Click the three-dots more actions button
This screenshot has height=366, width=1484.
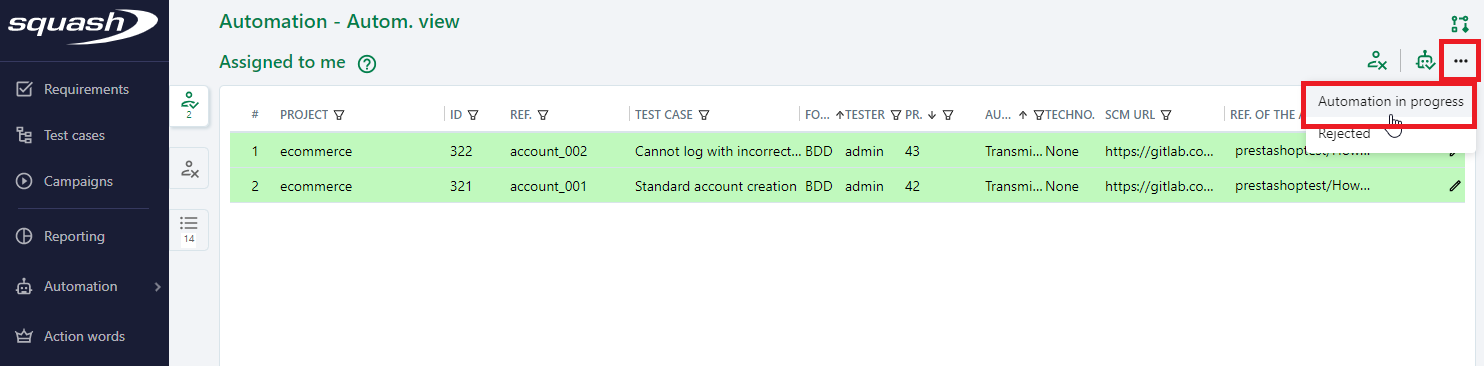tap(1461, 61)
